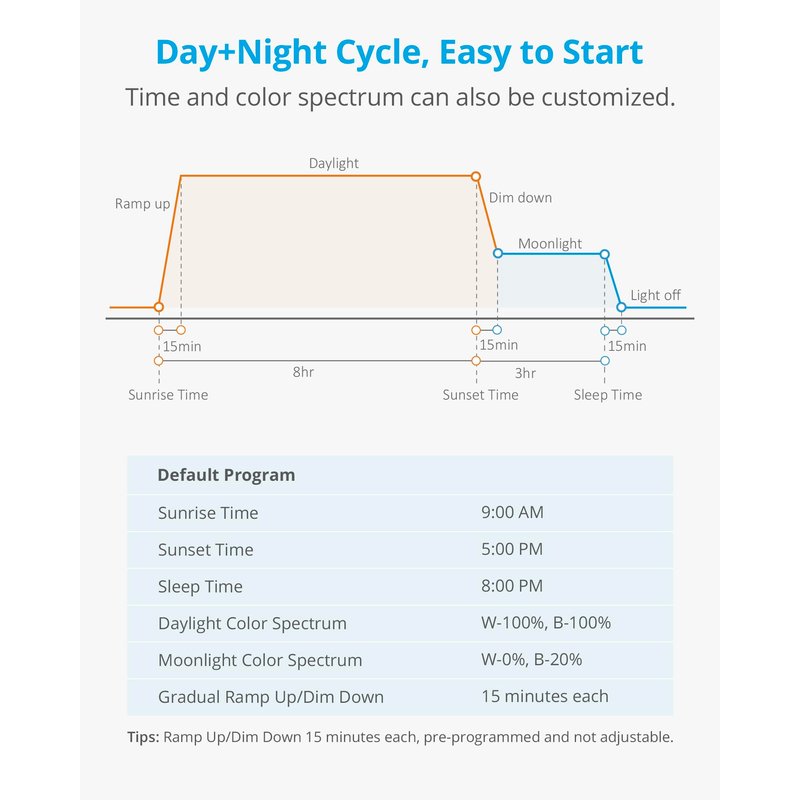The image size is (800, 800).
Task: Click the Dim down label
Action: (x=520, y=198)
